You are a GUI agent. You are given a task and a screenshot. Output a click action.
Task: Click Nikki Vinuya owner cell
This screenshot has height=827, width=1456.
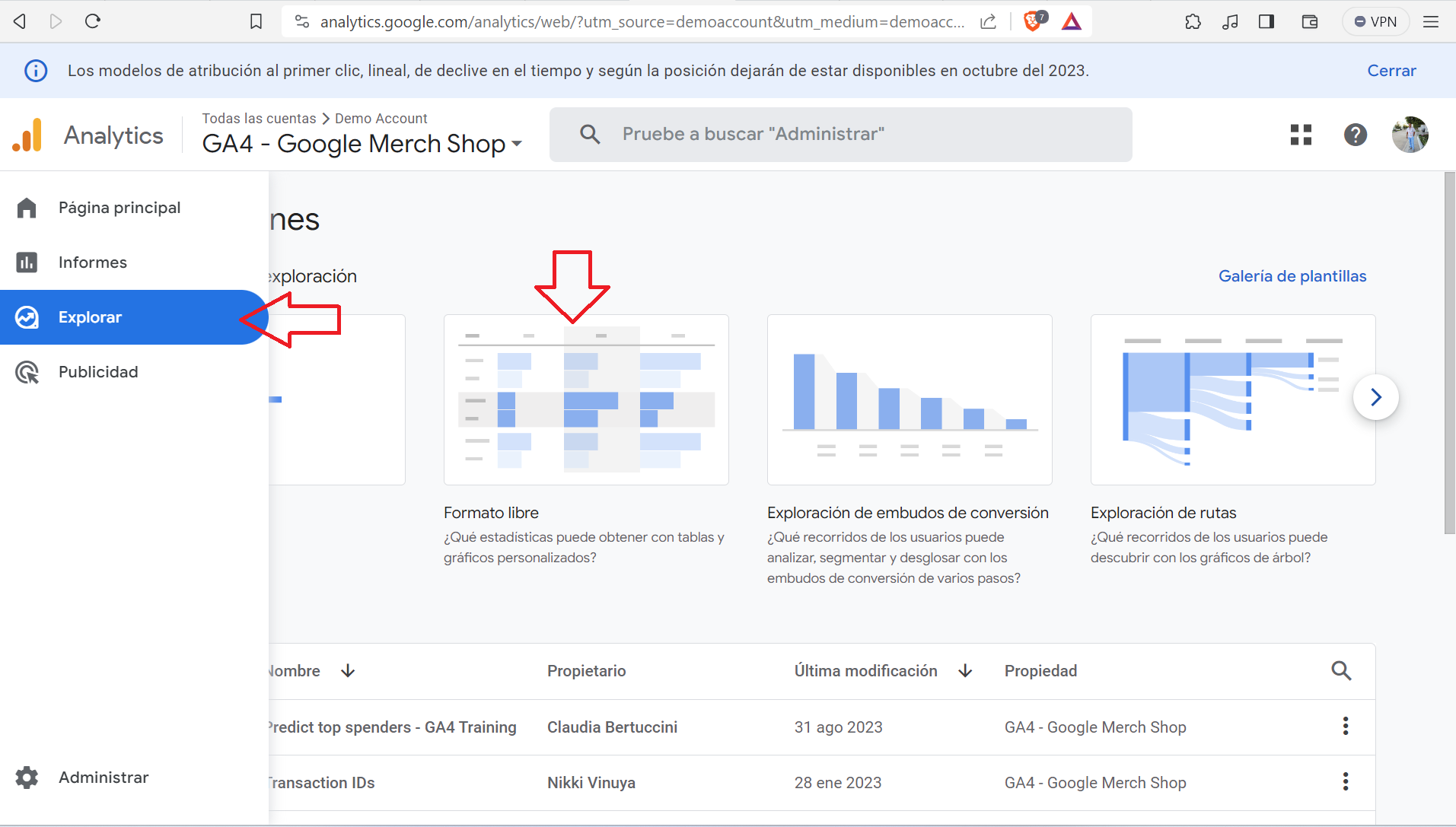591,783
